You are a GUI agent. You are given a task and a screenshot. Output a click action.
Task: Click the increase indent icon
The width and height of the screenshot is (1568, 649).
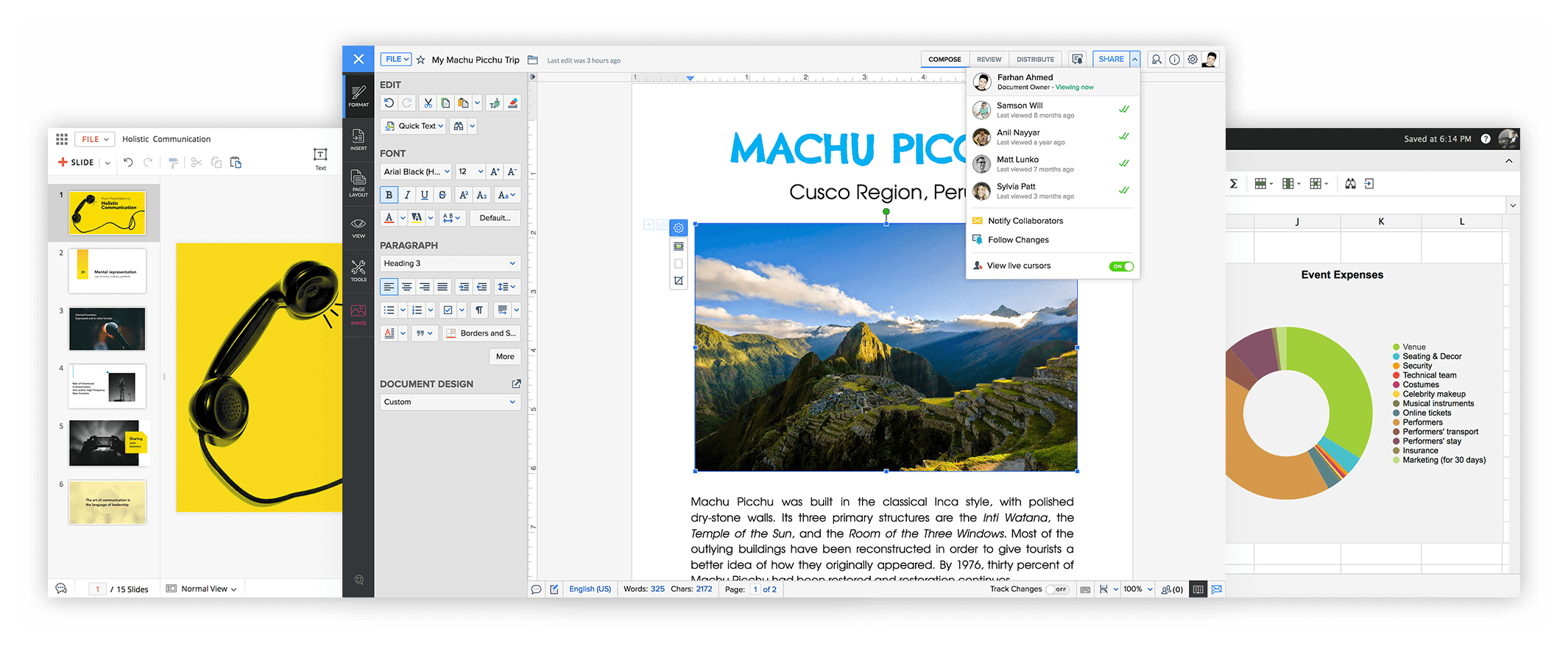[x=464, y=287]
